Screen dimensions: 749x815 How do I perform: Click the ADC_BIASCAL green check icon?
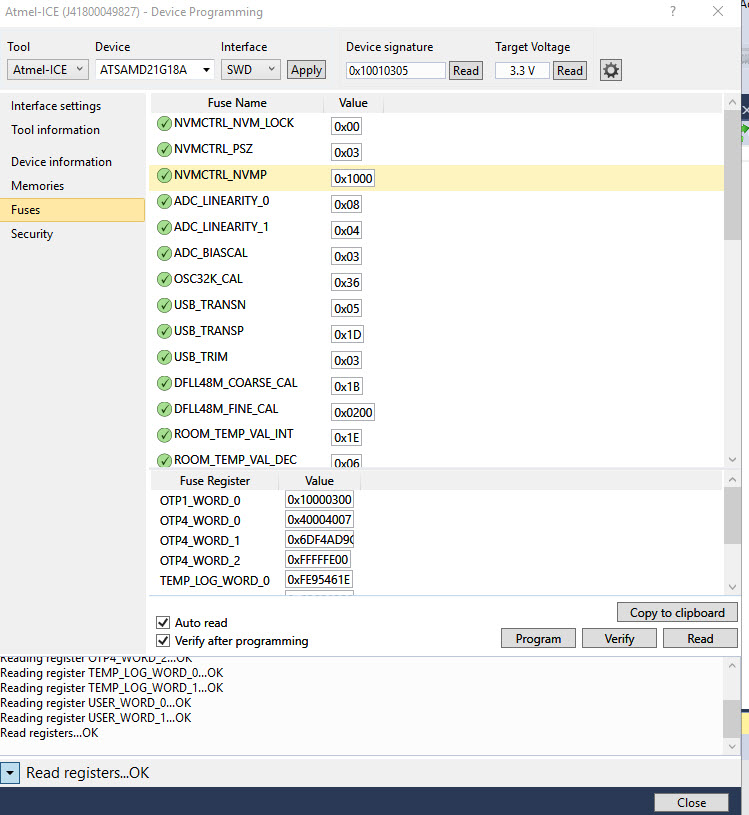click(x=164, y=254)
